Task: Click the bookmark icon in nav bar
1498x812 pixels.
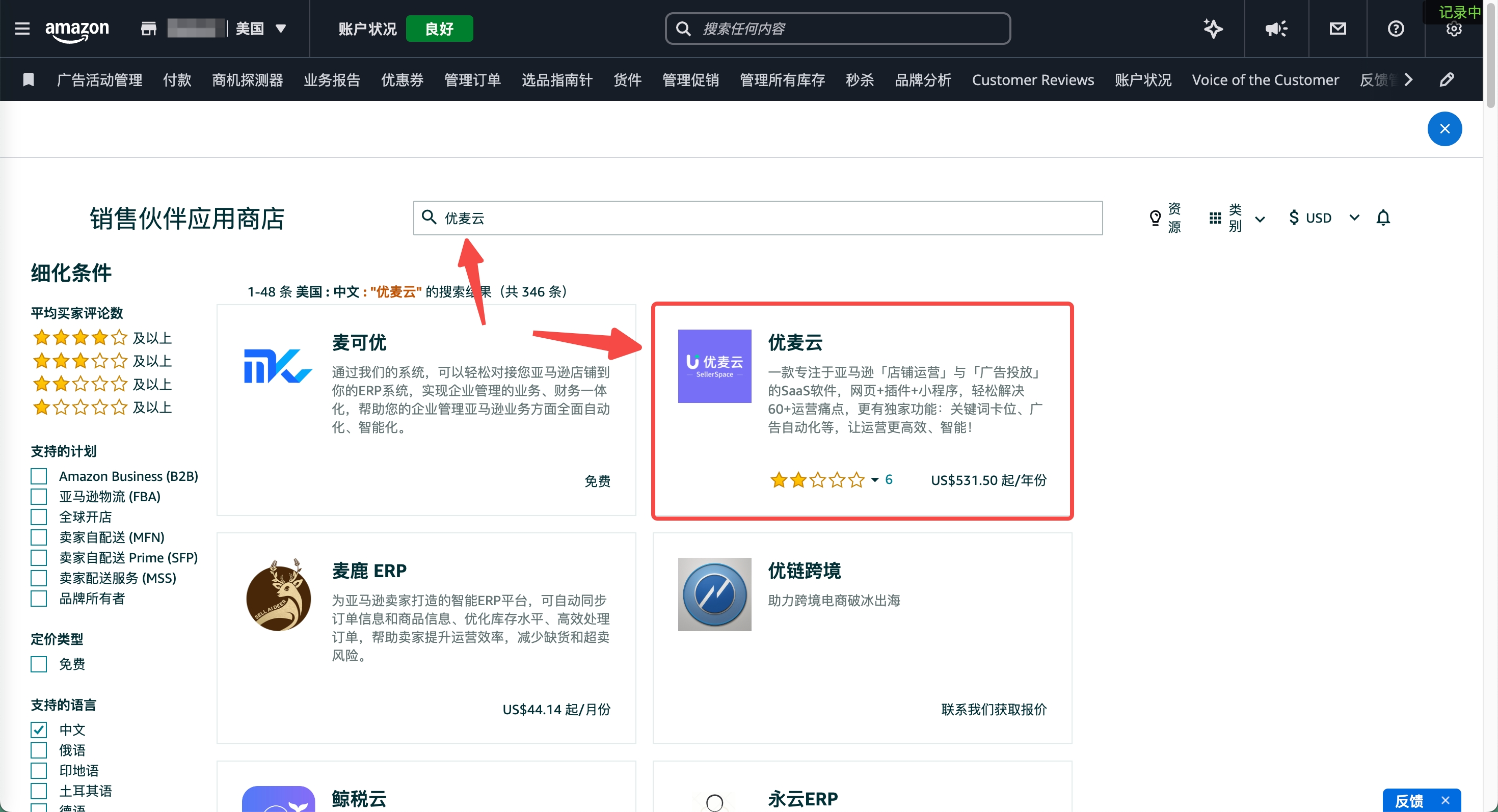Action: coord(28,79)
